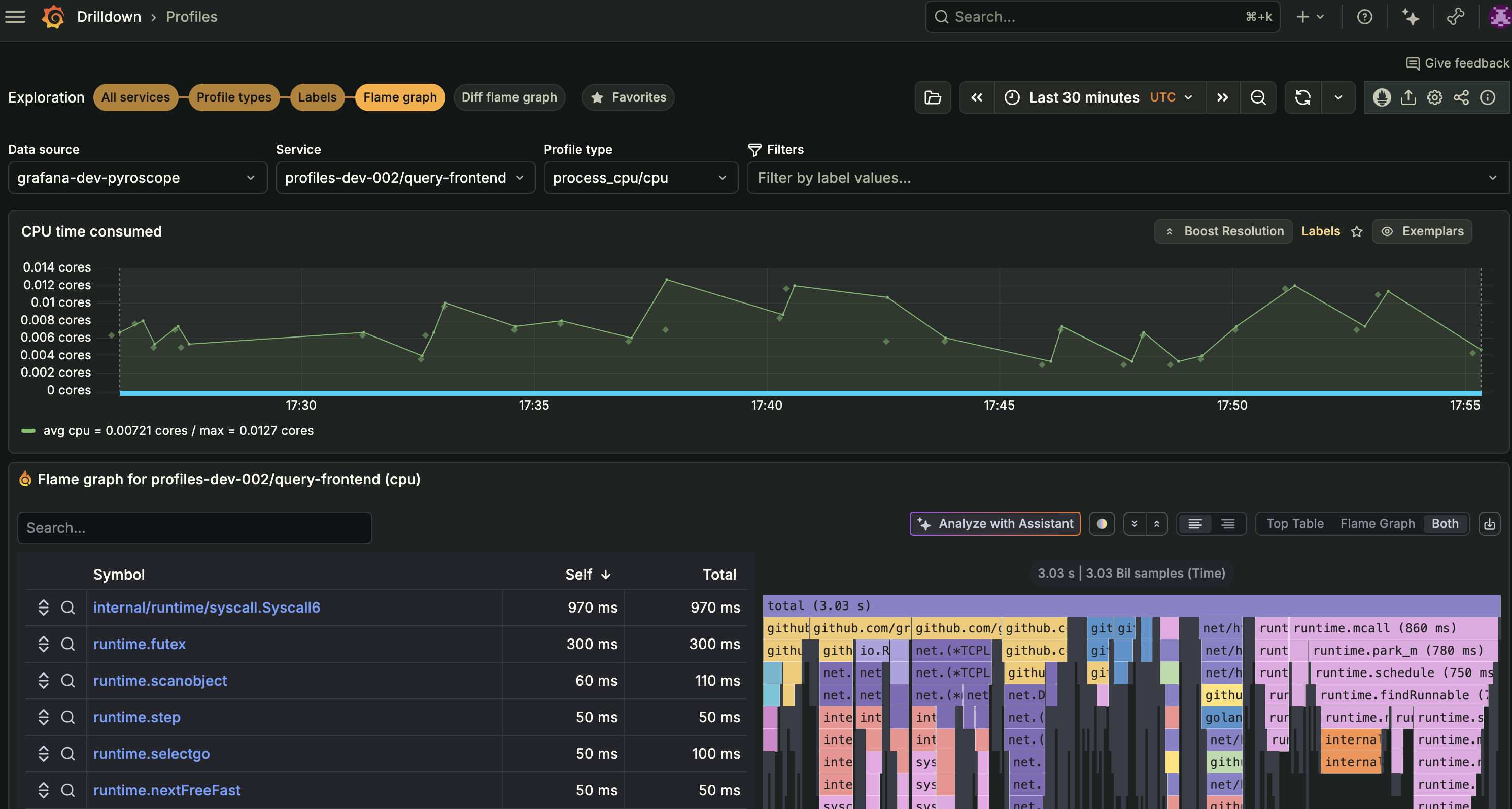Screen dimensions: 1512x809
Task: Open the Profile type dropdown
Action: [x=640, y=177]
